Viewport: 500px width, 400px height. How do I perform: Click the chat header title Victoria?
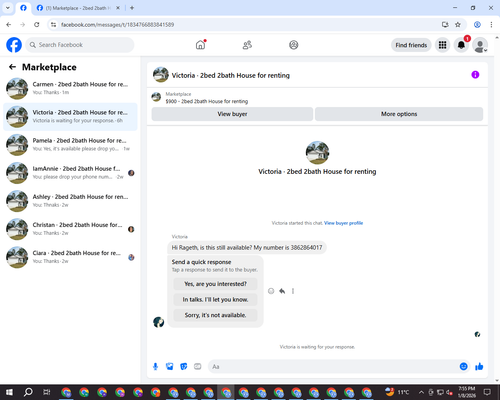231,75
